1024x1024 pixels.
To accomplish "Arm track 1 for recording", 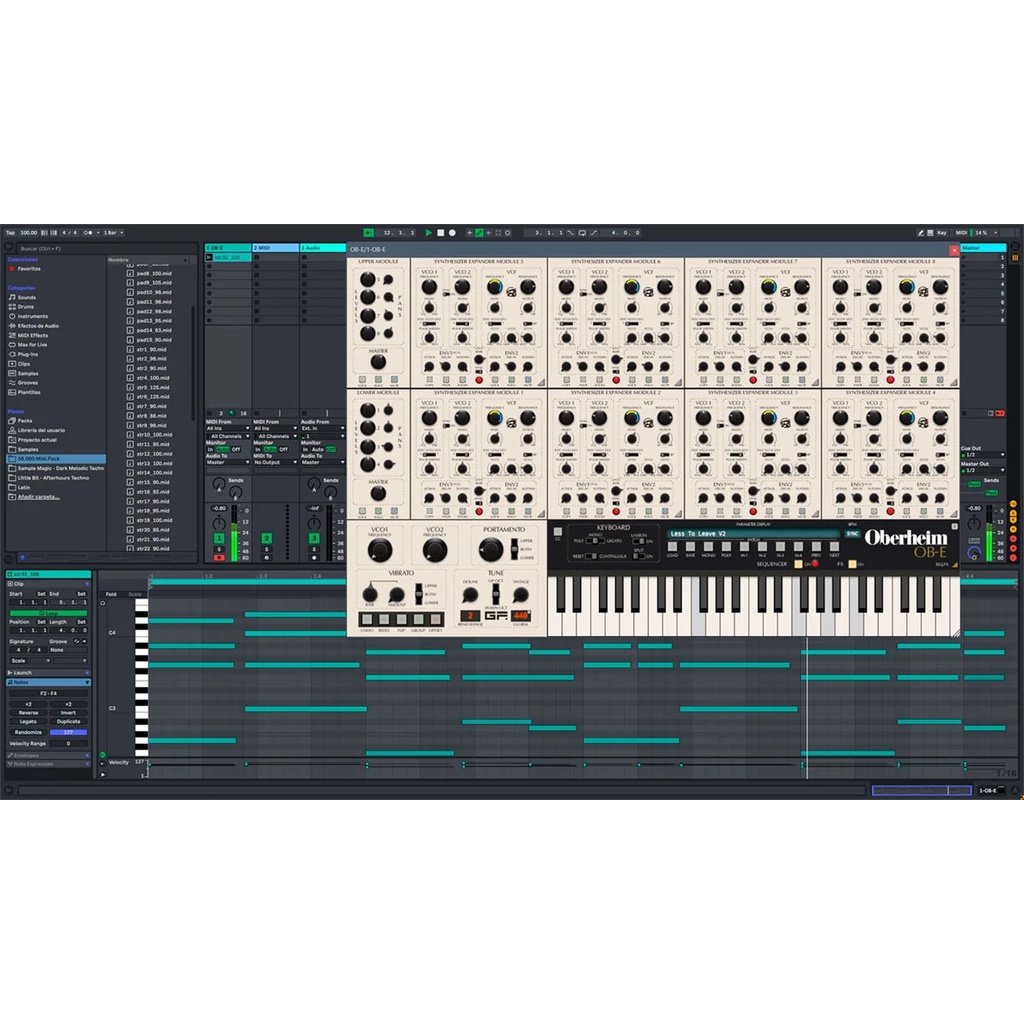I will coord(219,558).
